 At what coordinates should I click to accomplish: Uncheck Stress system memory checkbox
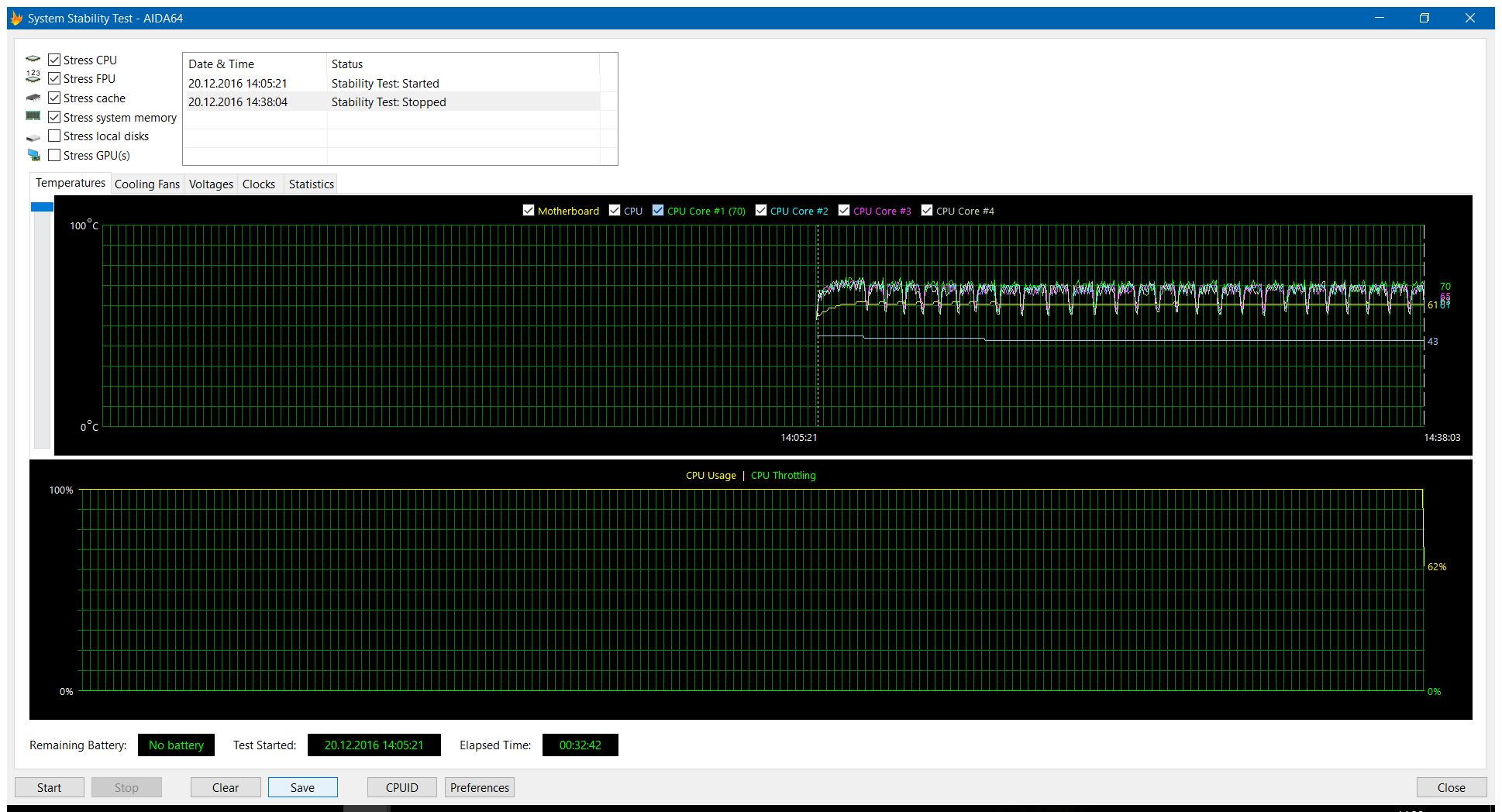coord(54,117)
